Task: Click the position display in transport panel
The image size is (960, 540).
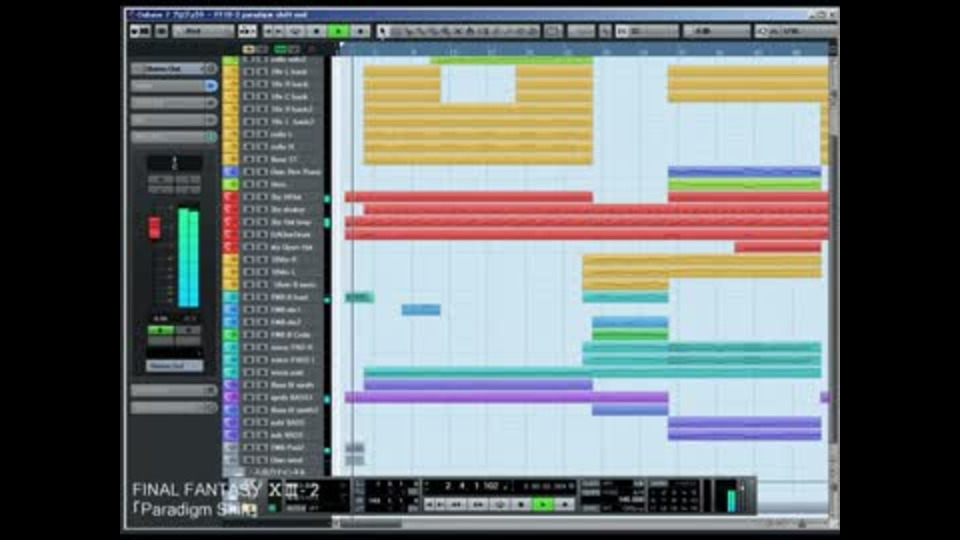Action: [471, 487]
